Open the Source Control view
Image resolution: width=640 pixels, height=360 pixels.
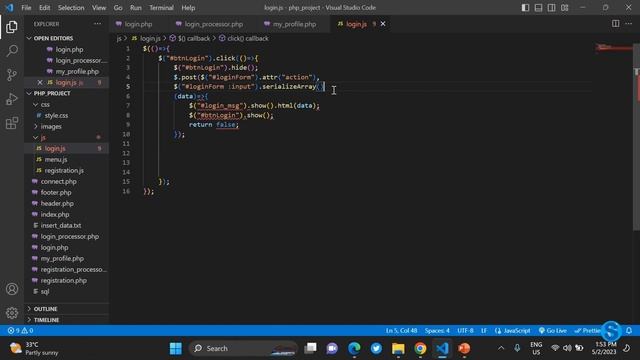click(x=12, y=75)
